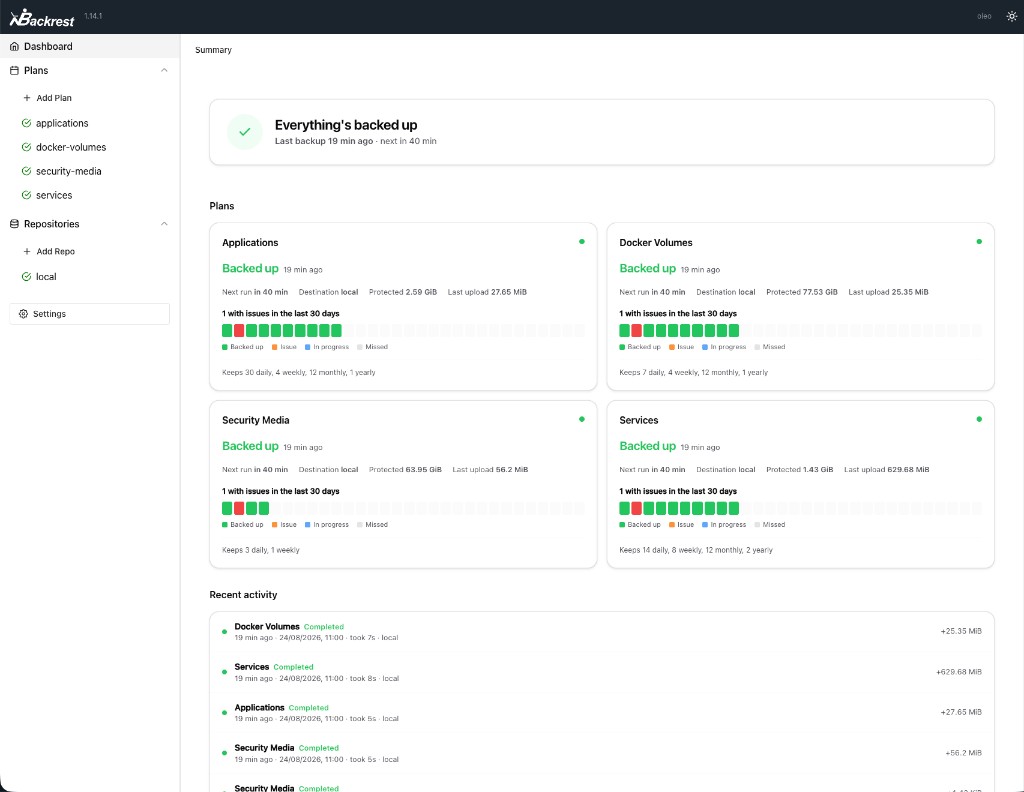Screen dimensions: 1024x792
Task: Click the green status dot on Security Media card
Action: [582, 419]
